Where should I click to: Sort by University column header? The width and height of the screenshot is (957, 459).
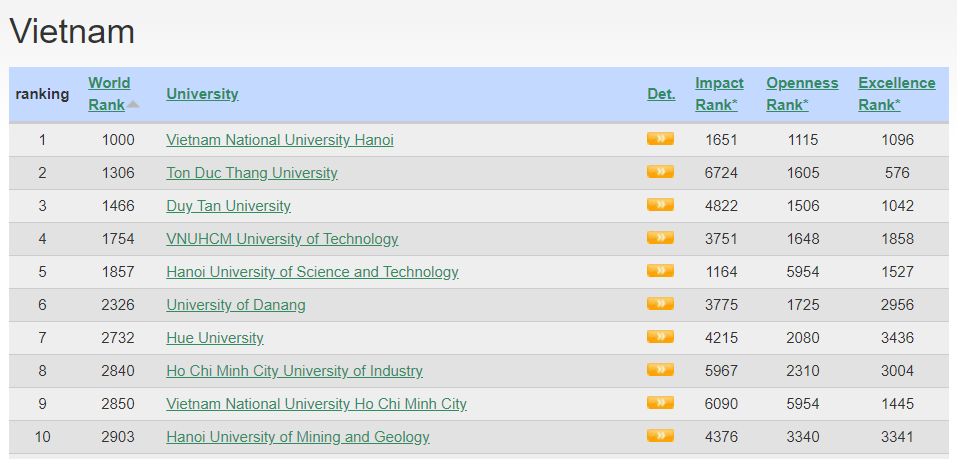pyautogui.click(x=202, y=94)
